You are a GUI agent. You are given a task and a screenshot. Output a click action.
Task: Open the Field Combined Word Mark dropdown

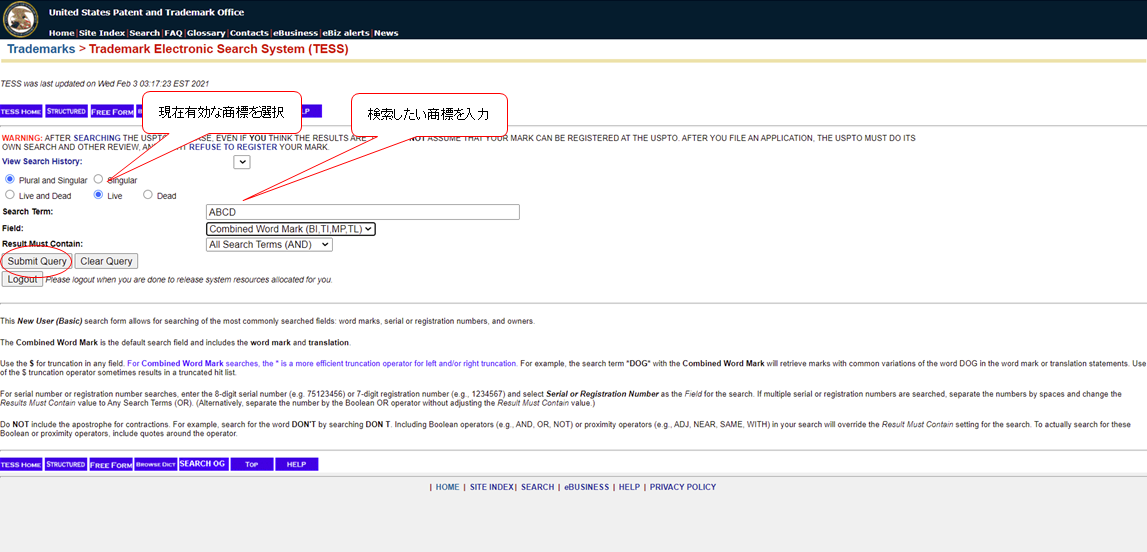[x=291, y=229]
